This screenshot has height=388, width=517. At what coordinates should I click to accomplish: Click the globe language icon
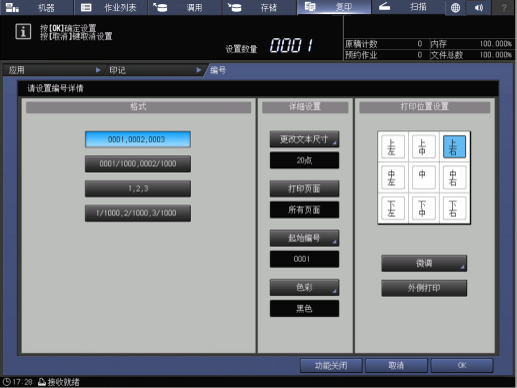[x=455, y=8]
